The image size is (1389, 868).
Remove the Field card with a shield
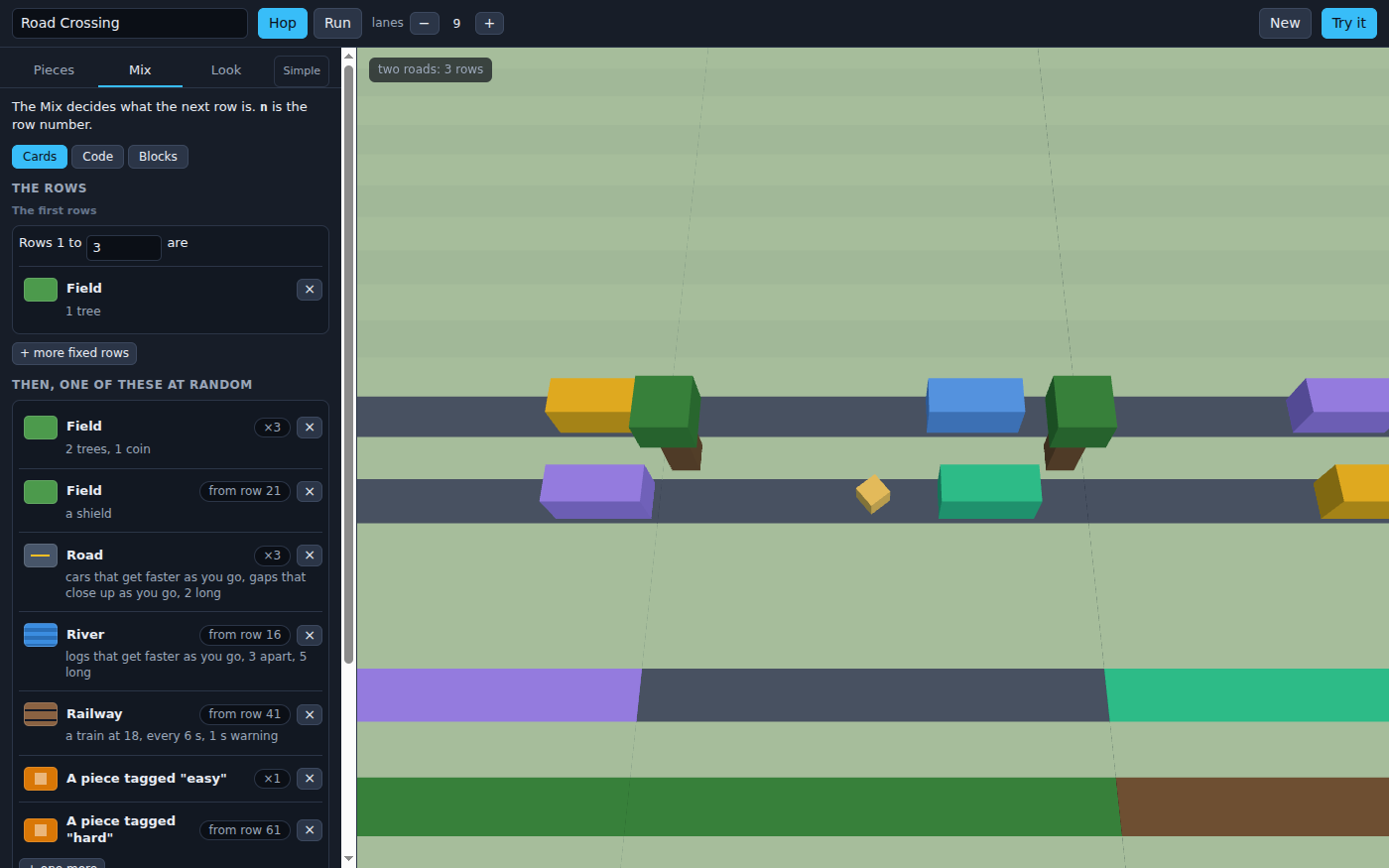coord(310,492)
